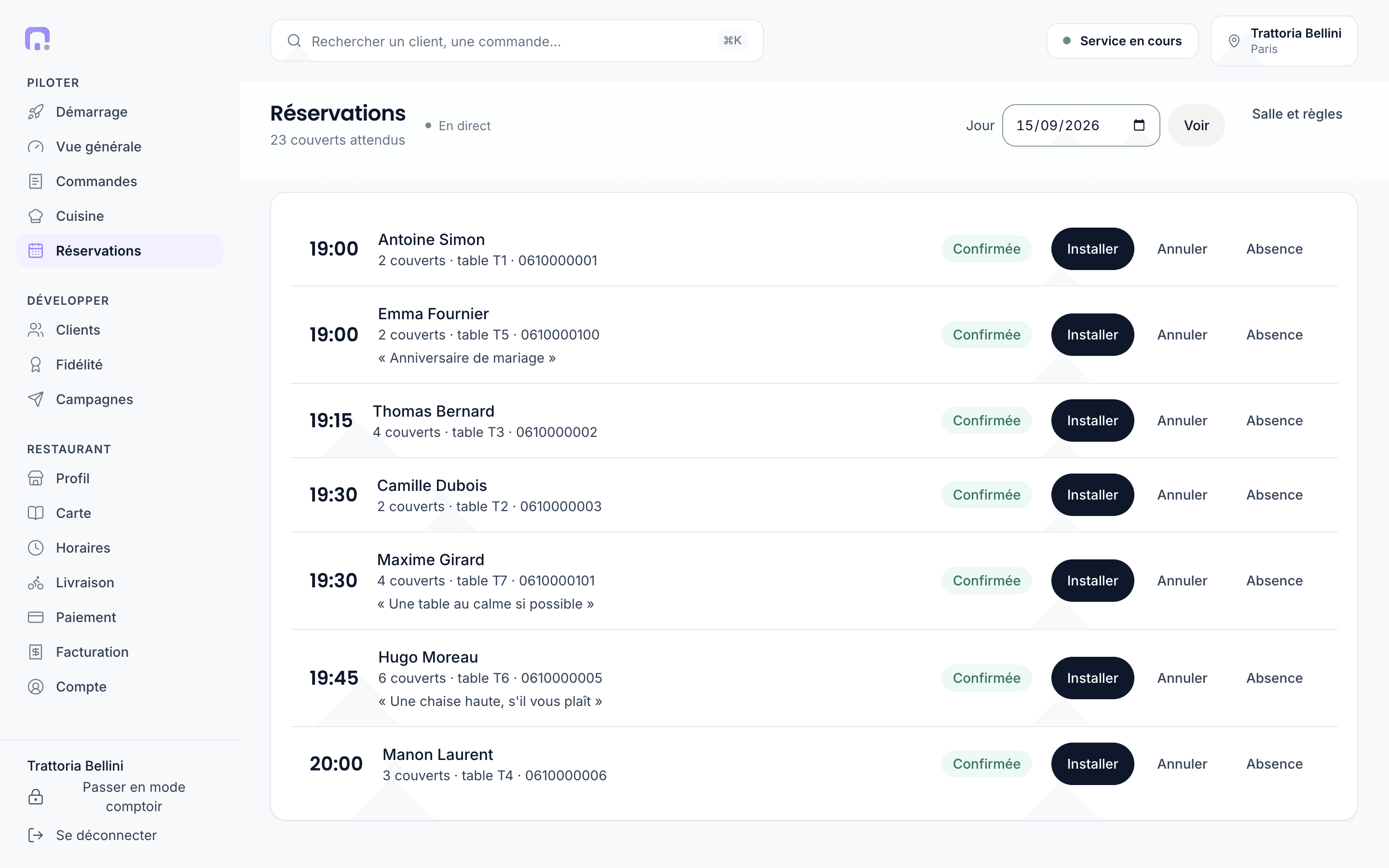1389x868 pixels.
Task: Open Facturation page
Action: 120,652
